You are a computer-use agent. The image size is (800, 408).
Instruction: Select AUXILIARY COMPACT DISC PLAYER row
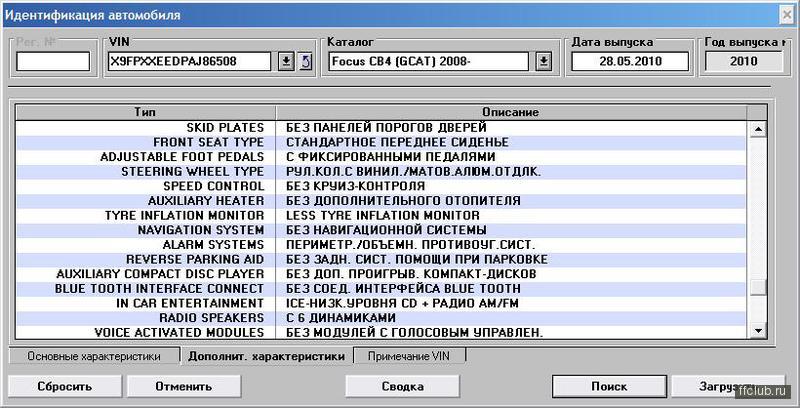(381, 274)
